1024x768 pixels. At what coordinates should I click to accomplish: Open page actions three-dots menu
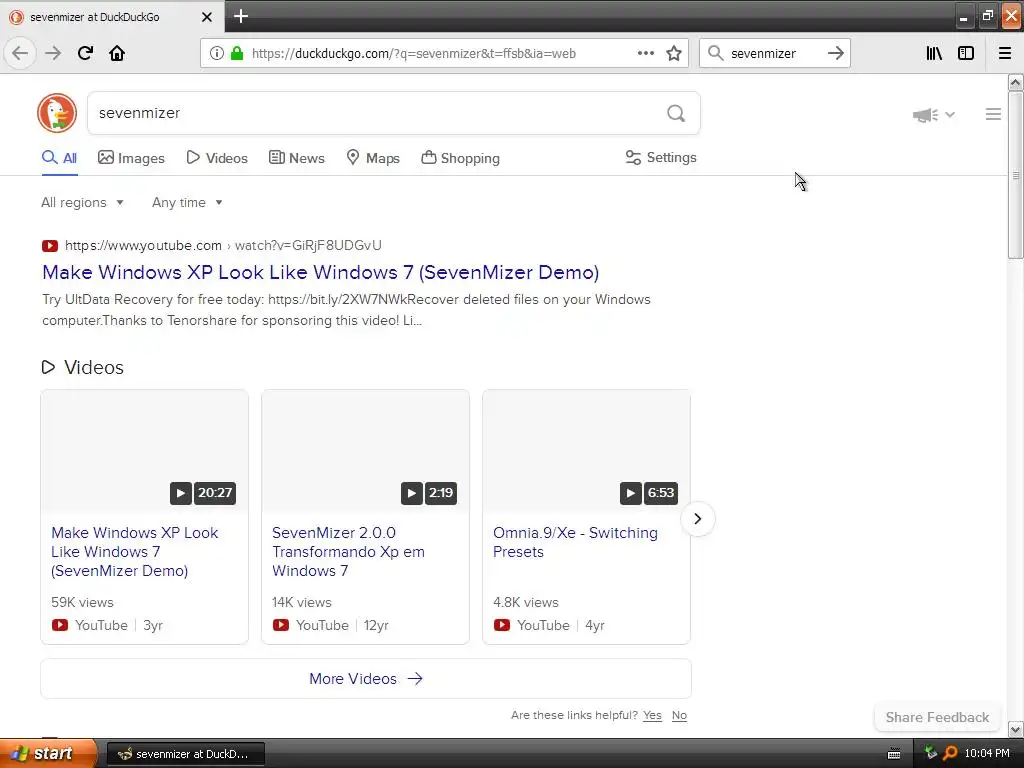pyautogui.click(x=646, y=53)
